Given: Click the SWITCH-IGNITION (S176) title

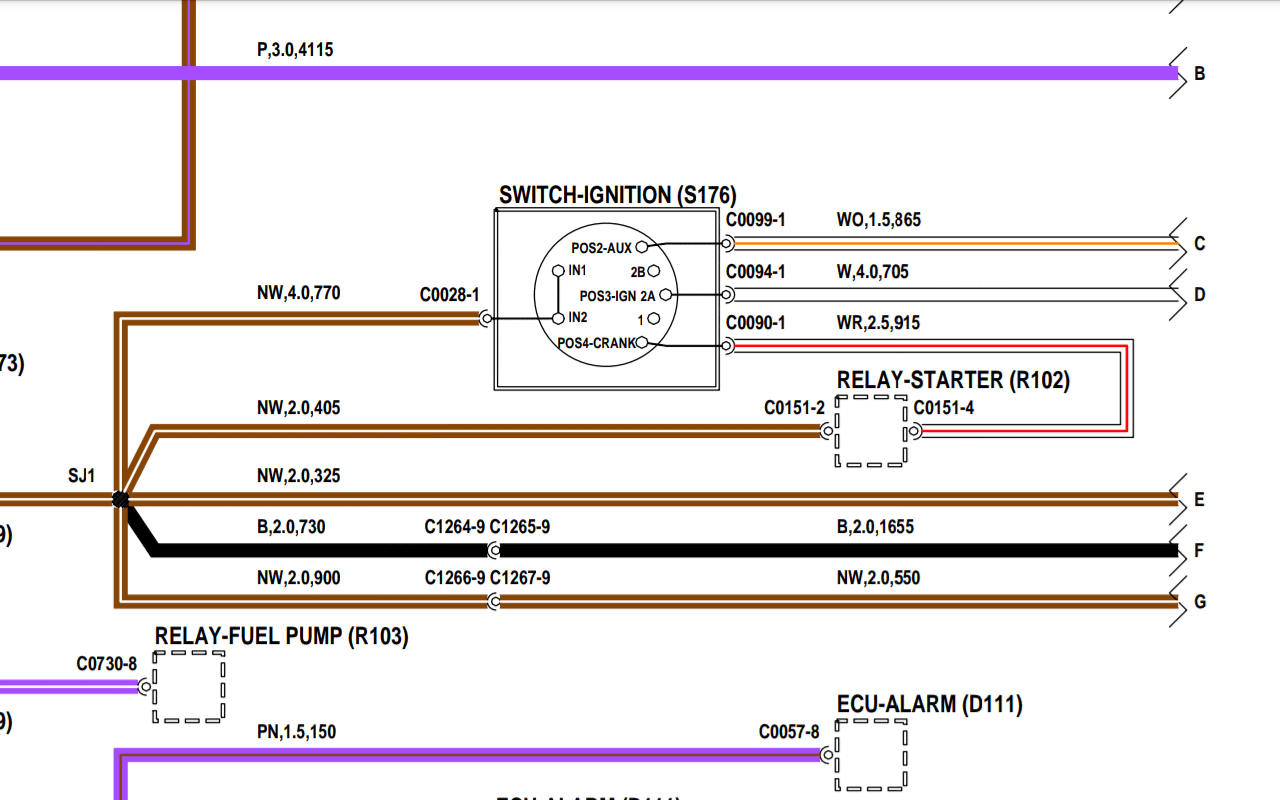Looking at the screenshot, I should point(618,195).
